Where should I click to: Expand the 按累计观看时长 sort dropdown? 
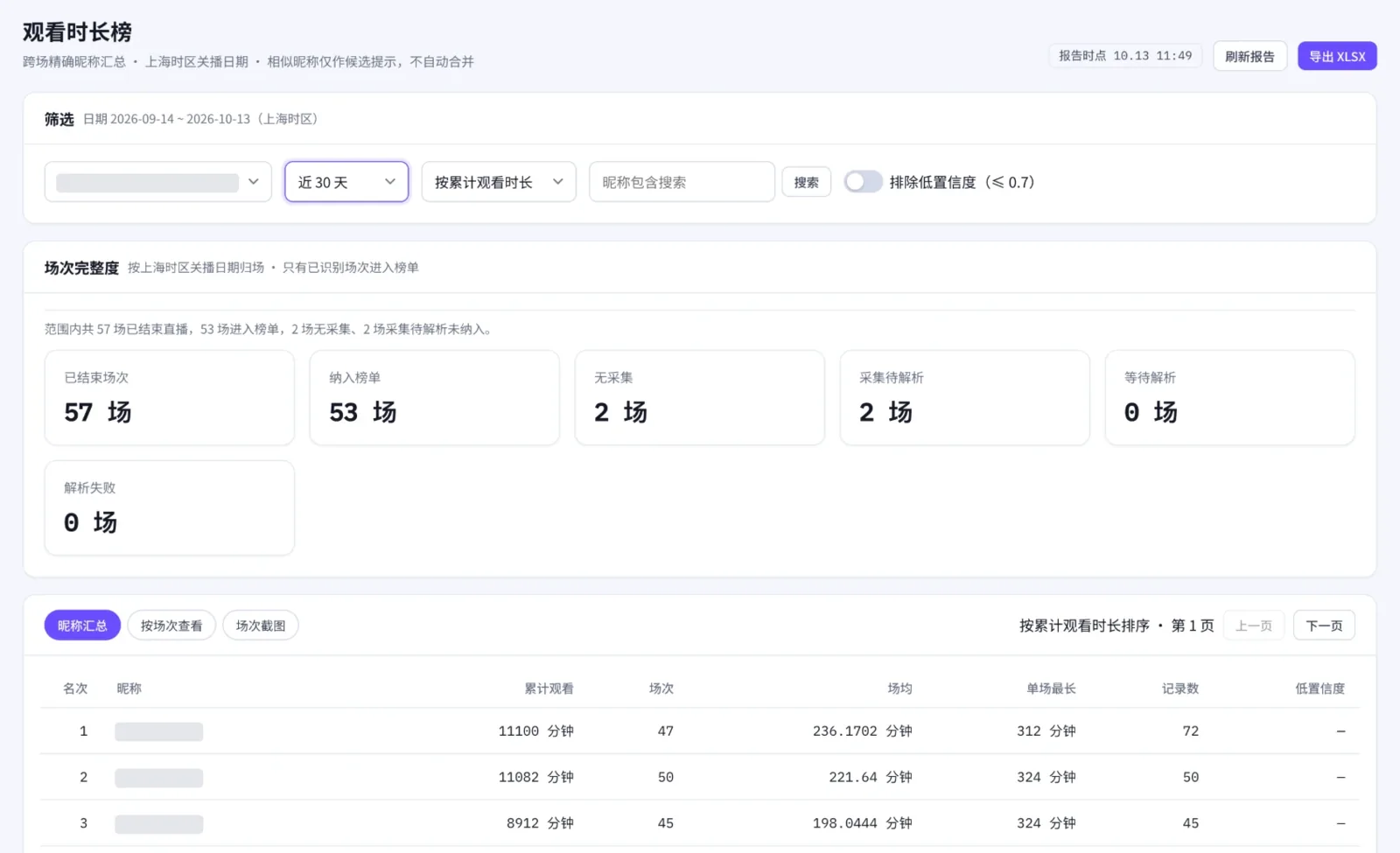[499, 182]
